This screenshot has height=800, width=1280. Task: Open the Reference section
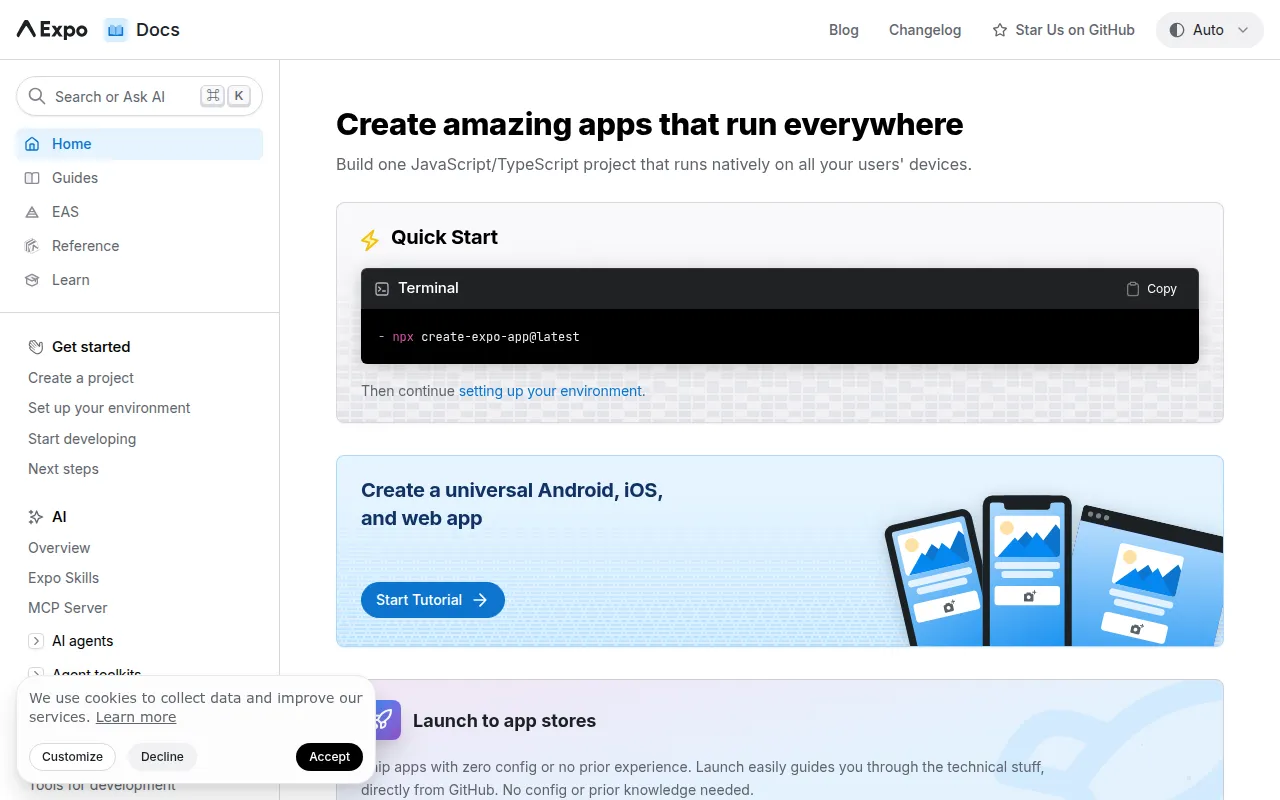139,246
